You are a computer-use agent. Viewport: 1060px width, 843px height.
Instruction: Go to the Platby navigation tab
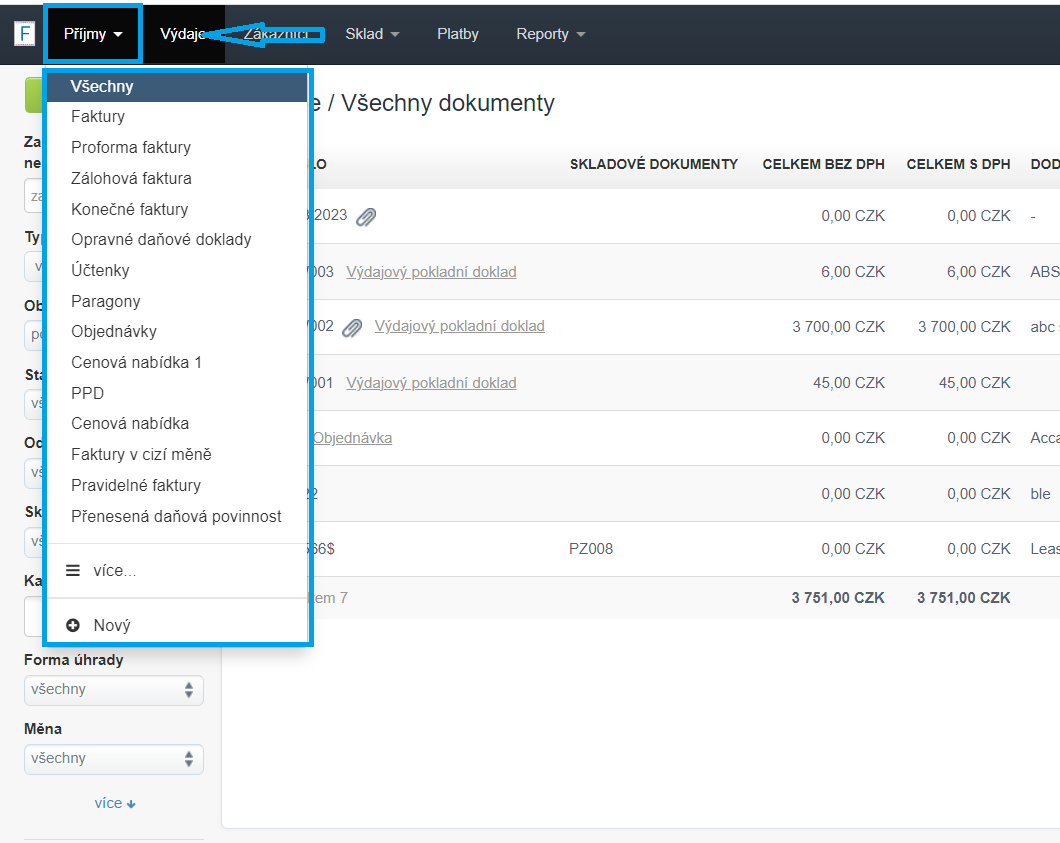[x=457, y=34]
